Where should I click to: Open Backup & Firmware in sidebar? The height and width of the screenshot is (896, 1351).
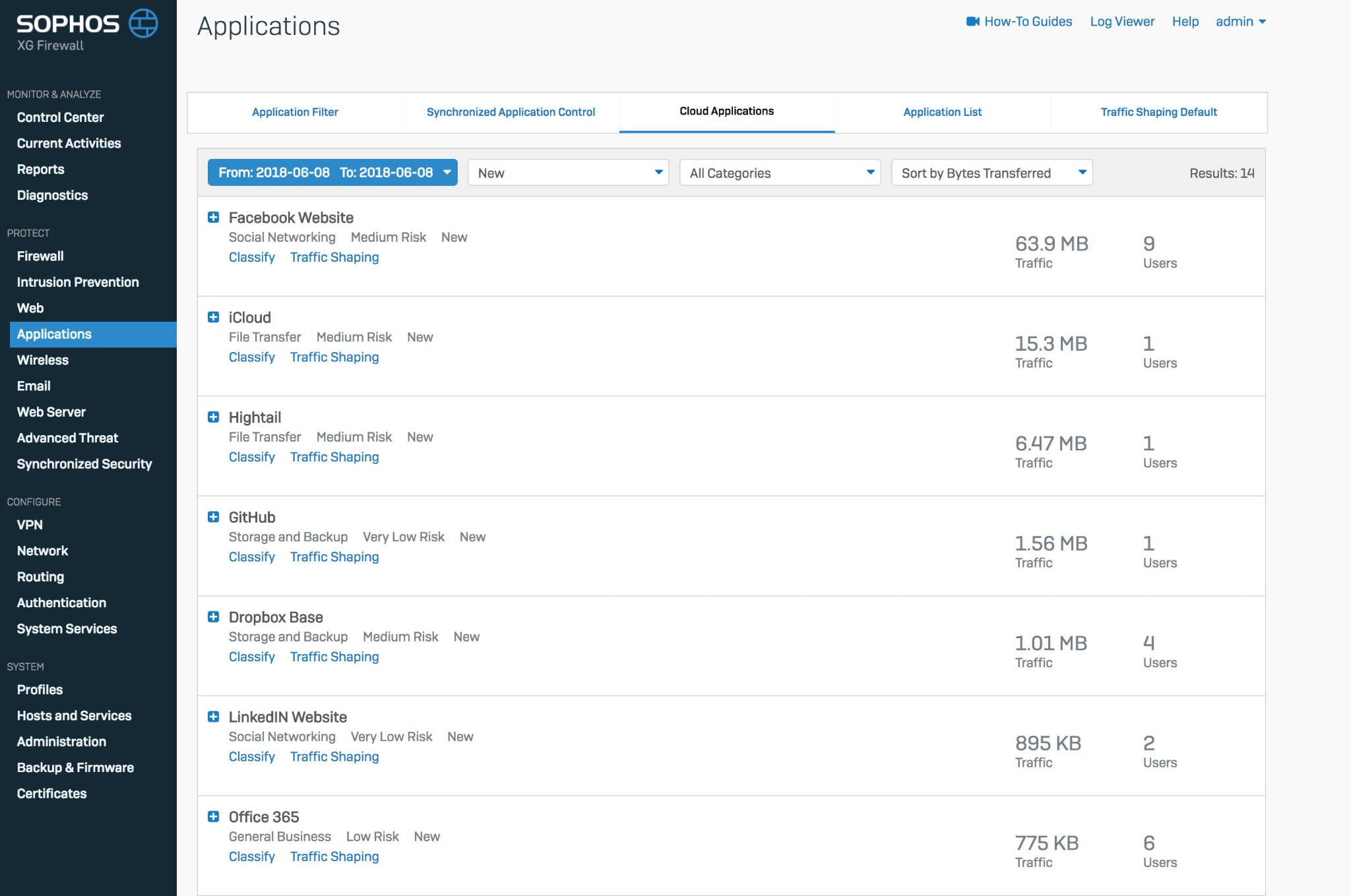[x=75, y=767]
